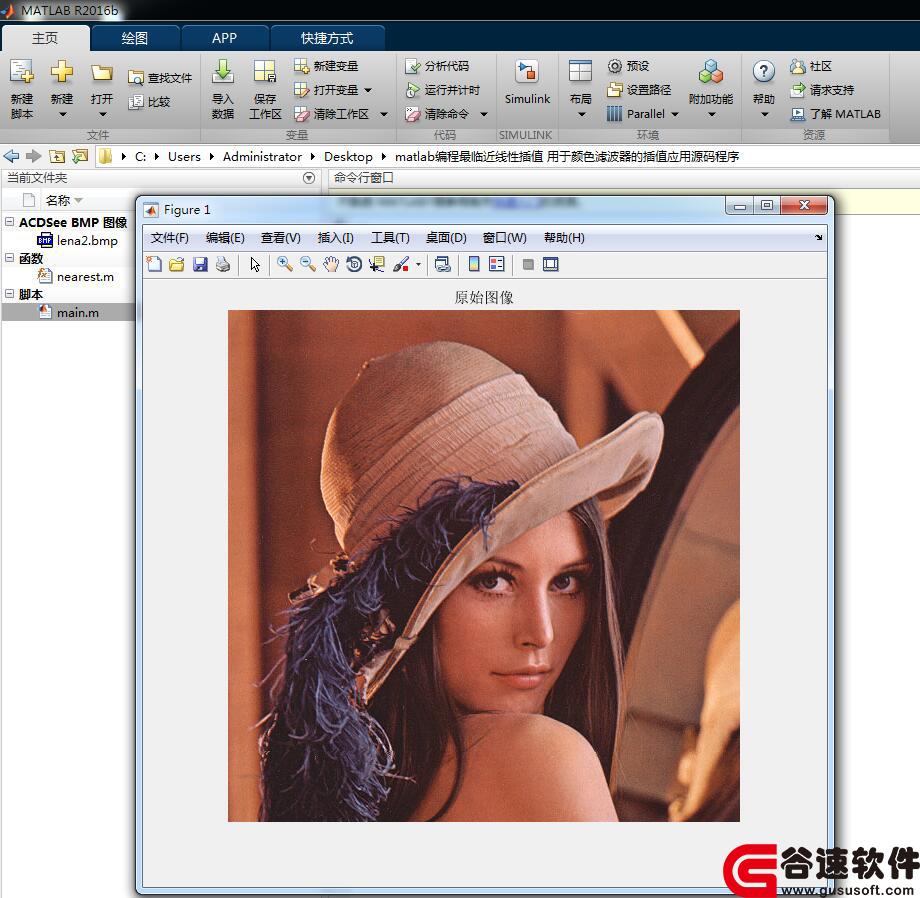Open the 工具(T) menu in Figure 1
The height and width of the screenshot is (898, 920).
pyautogui.click(x=390, y=238)
